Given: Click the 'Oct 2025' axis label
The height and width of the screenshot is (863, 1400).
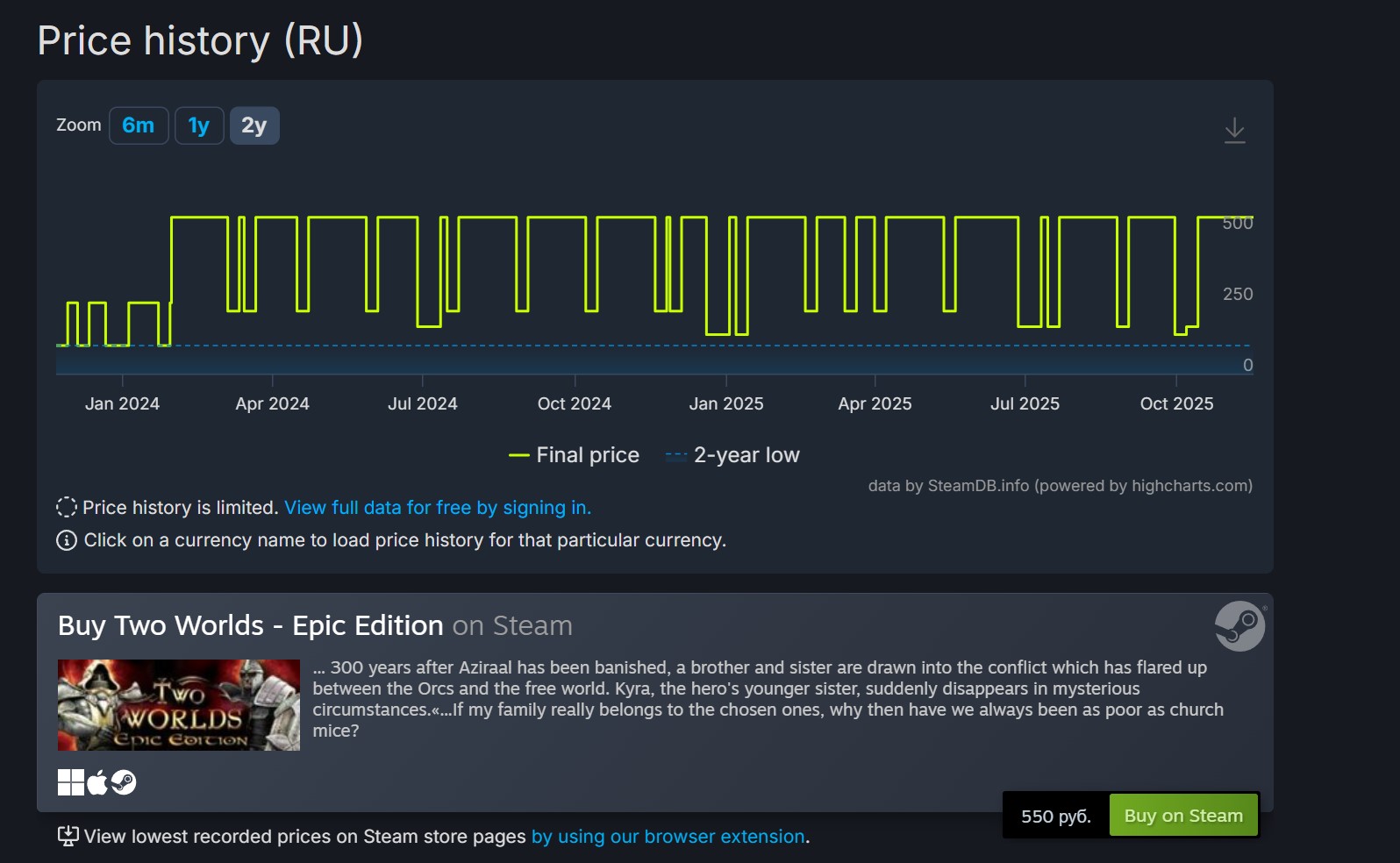Looking at the screenshot, I should pos(1177,403).
